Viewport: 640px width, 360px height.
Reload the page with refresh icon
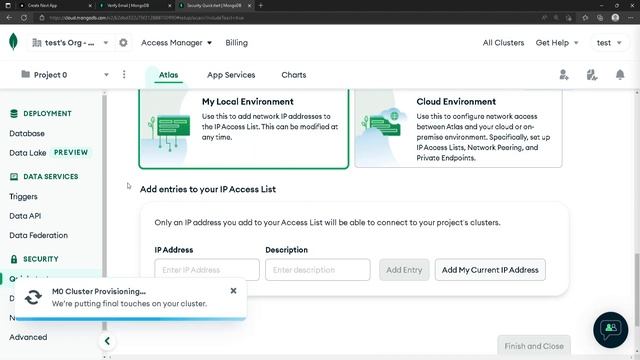[x=24, y=18]
